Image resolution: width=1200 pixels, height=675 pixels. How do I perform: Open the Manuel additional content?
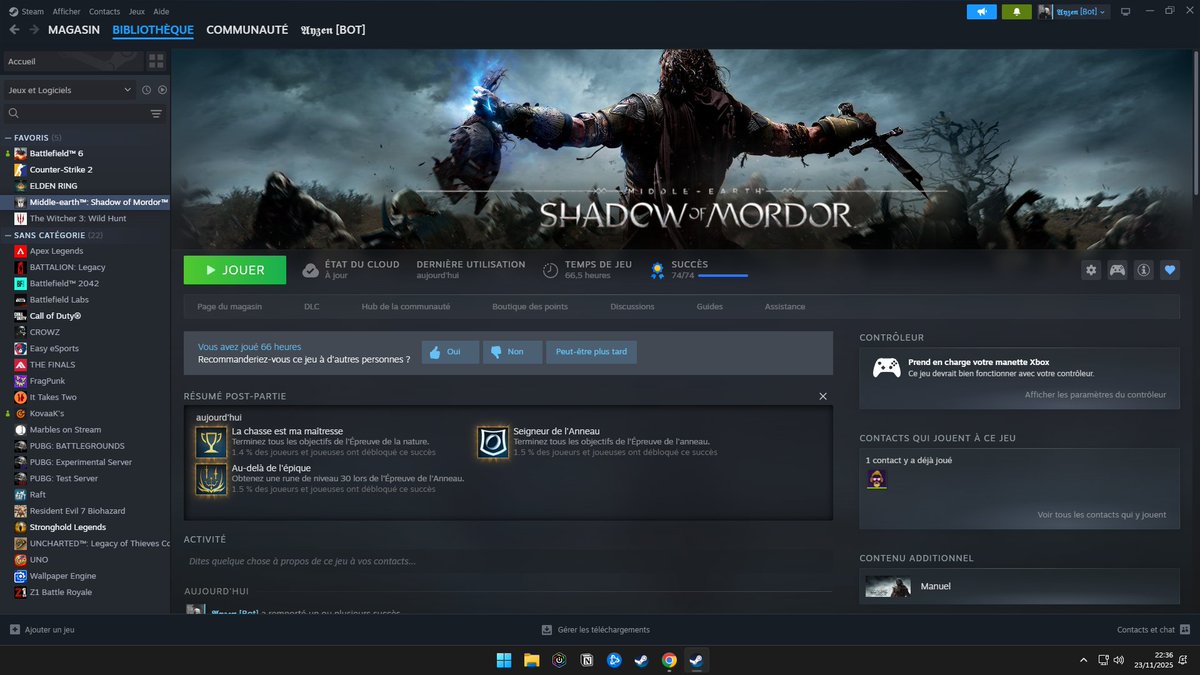[x=1019, y=586]
